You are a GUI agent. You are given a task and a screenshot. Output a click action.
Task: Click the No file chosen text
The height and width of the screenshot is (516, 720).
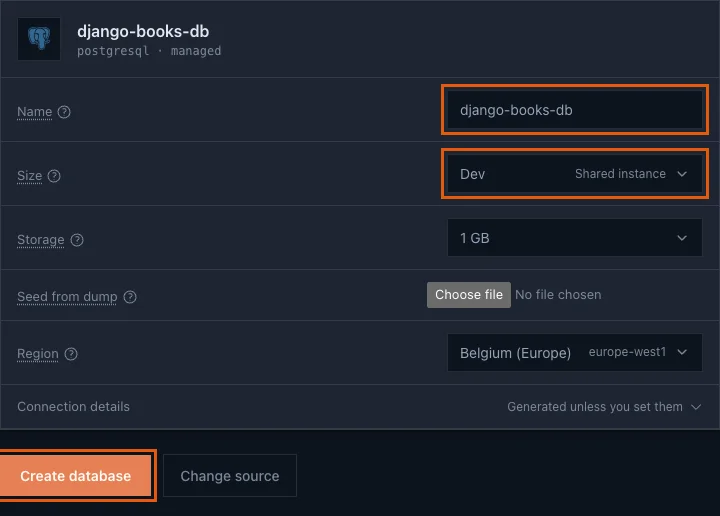pos(558,295)
